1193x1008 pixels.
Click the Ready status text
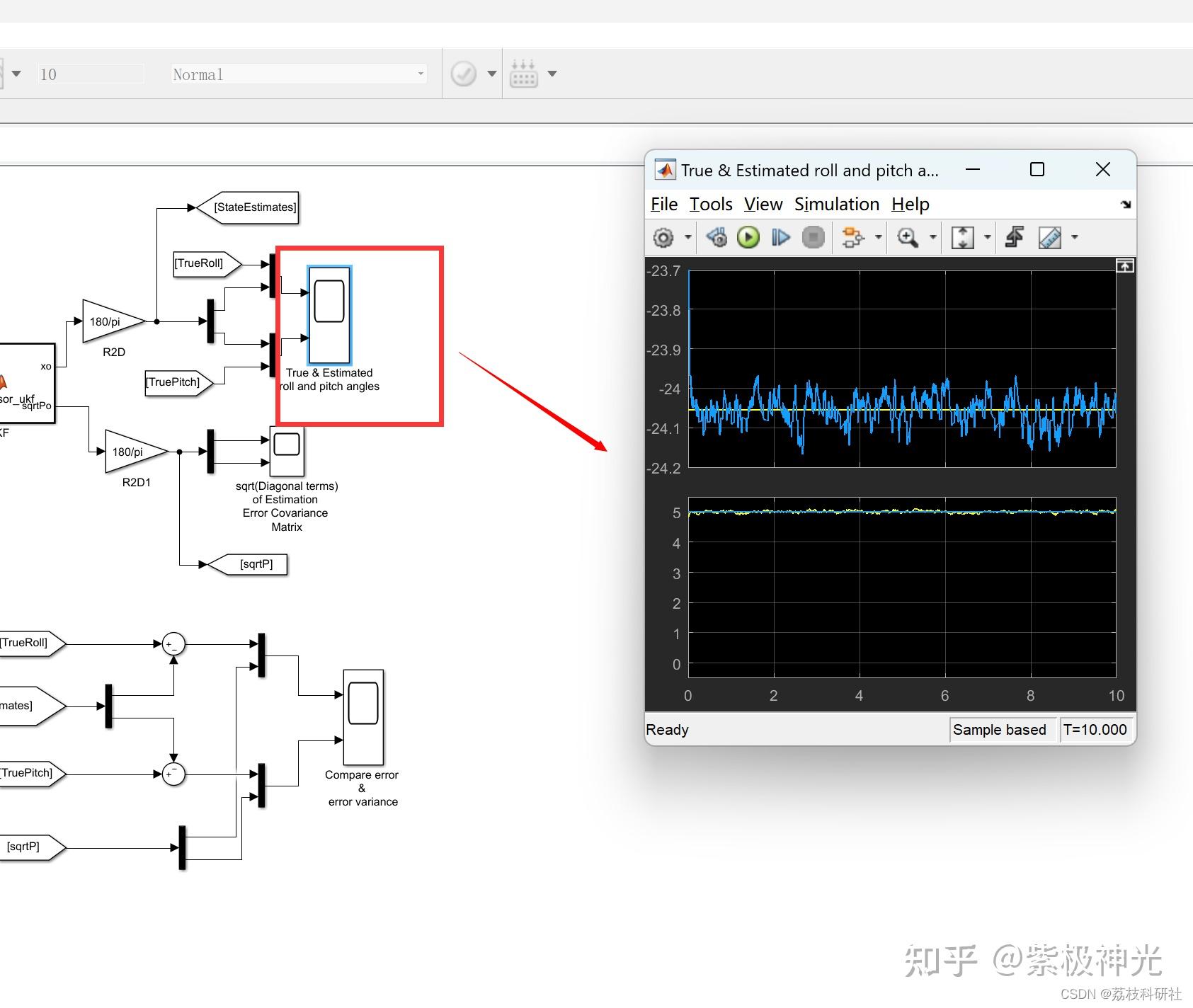point(667,730)
